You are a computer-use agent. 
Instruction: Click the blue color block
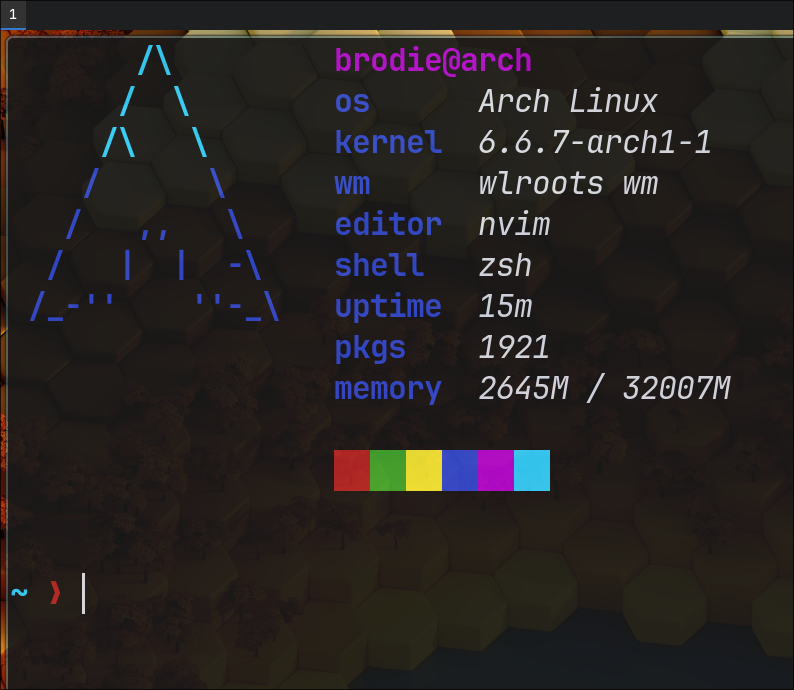tap(460, 470)
